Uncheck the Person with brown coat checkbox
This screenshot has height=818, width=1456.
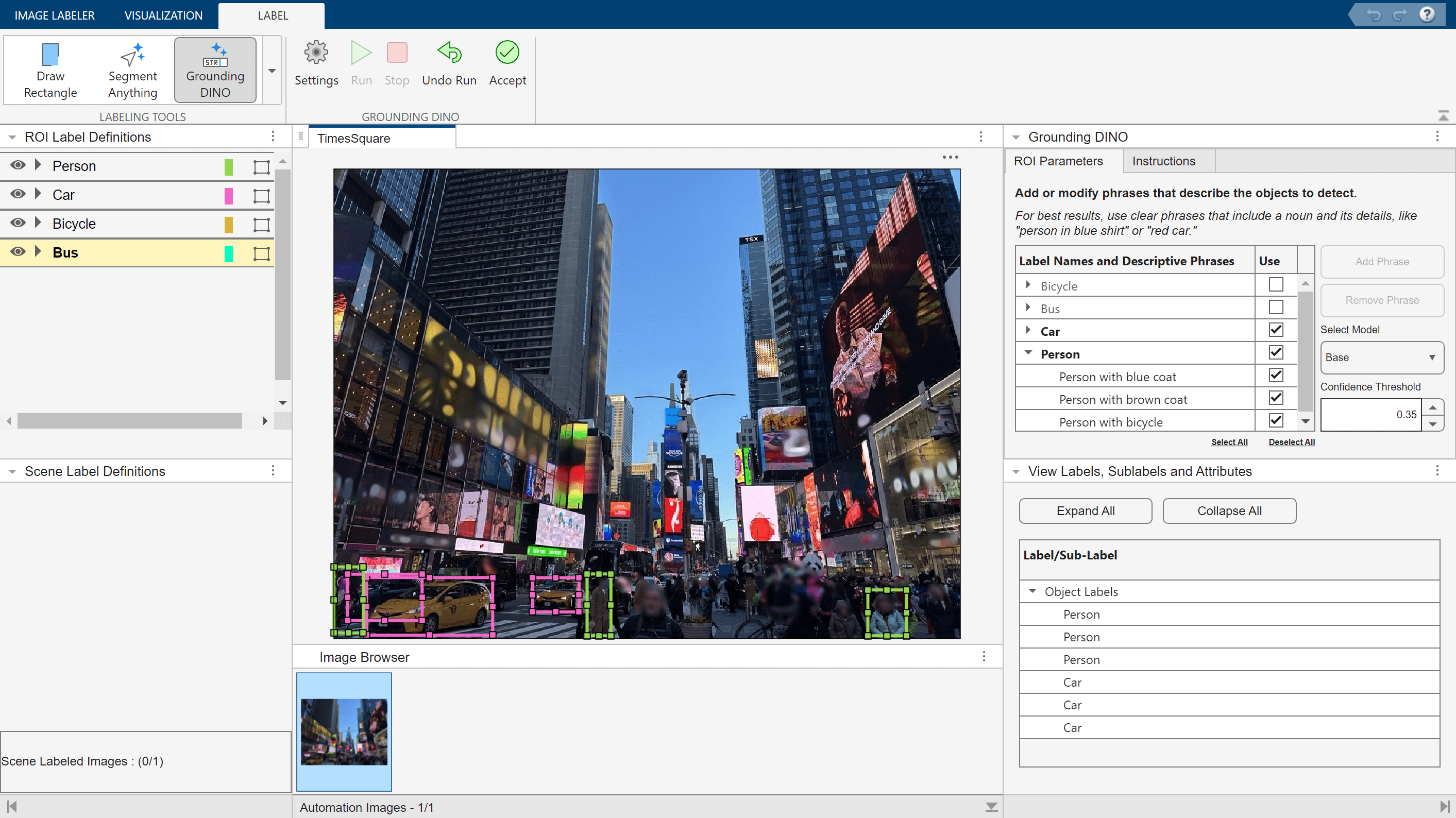tap(1275, 398)
